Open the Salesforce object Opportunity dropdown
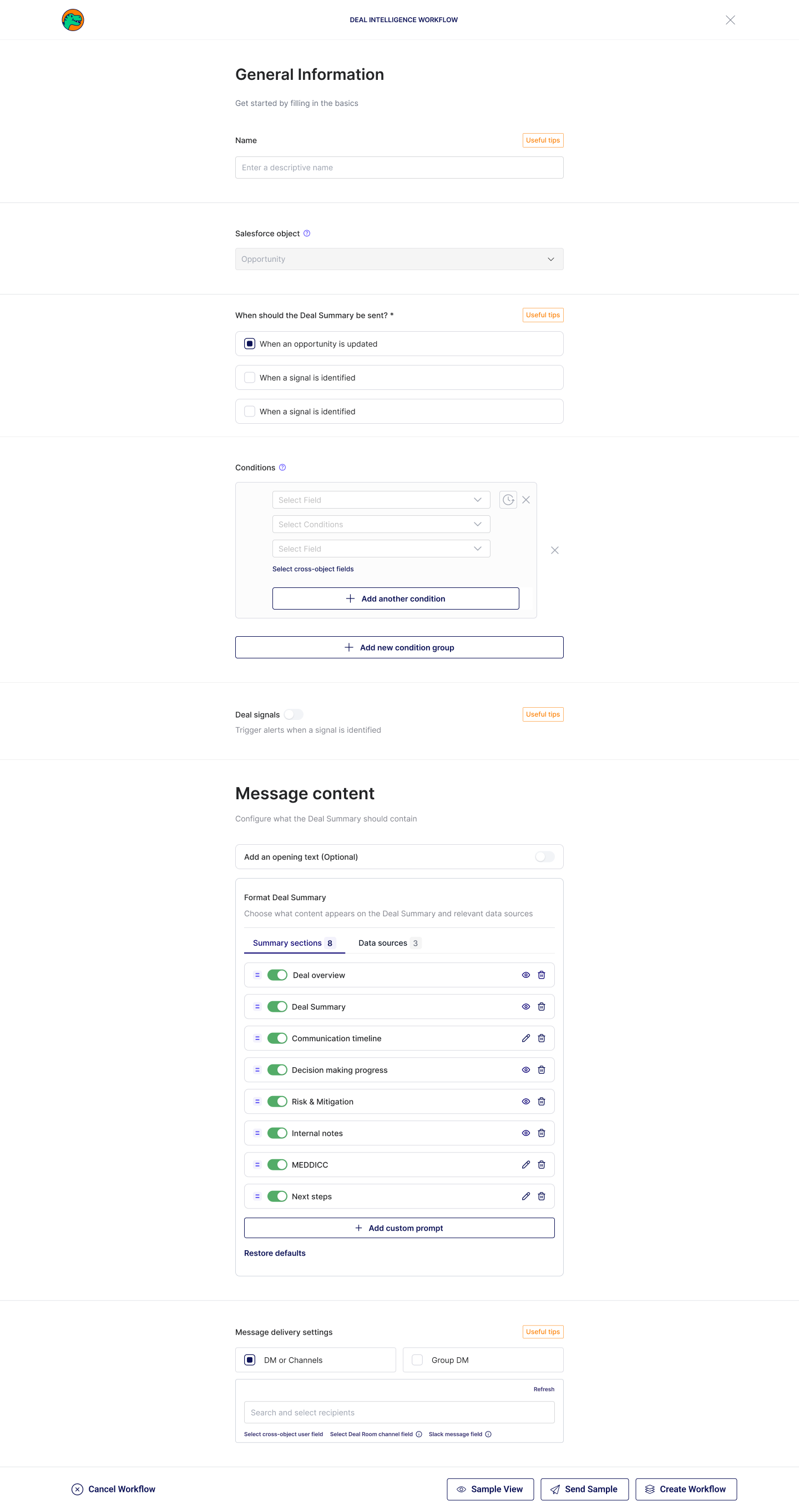 (399, 259)
